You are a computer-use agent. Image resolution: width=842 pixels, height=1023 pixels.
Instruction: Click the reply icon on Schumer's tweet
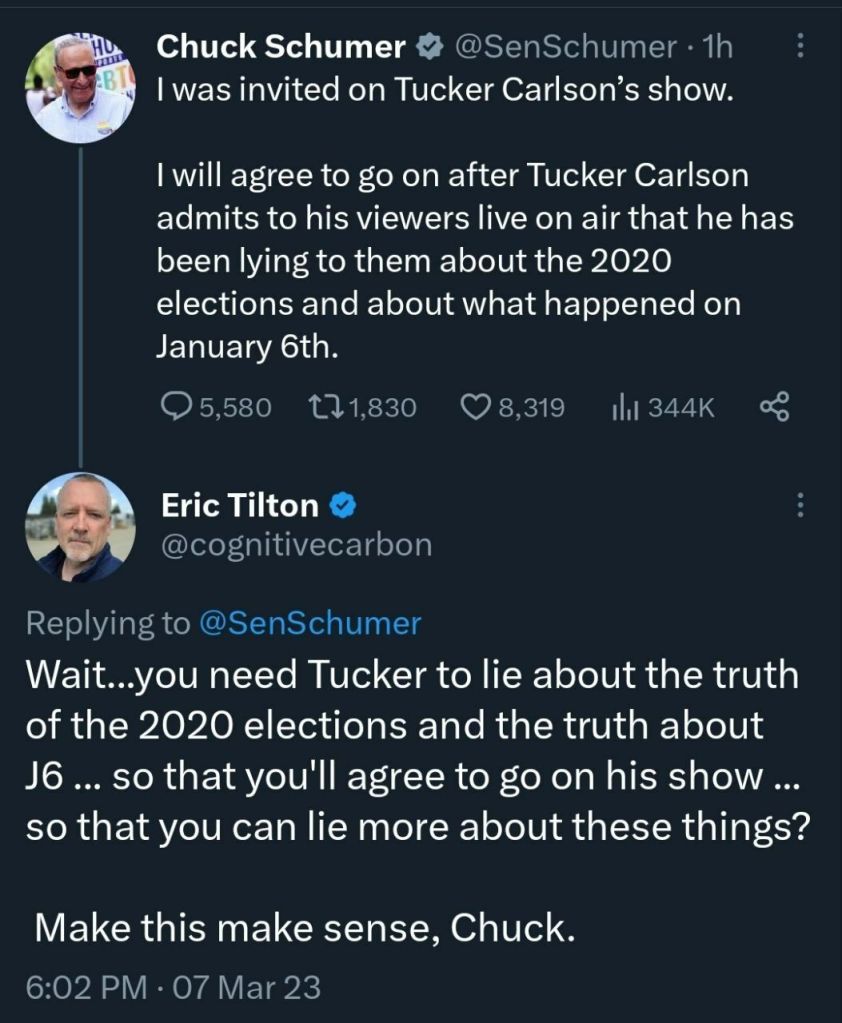tap(177, 407)
